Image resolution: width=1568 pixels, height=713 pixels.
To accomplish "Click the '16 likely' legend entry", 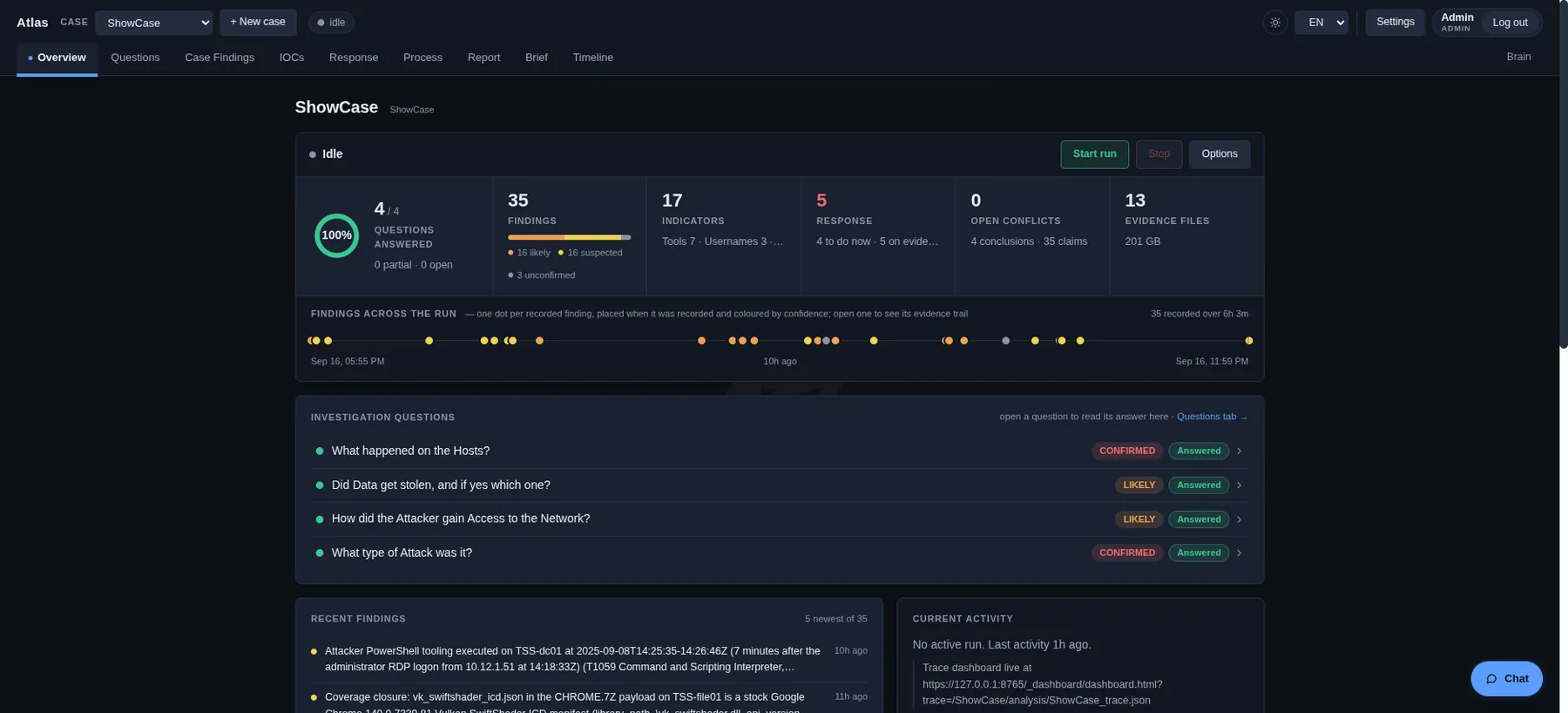I will tap(529, 253).
